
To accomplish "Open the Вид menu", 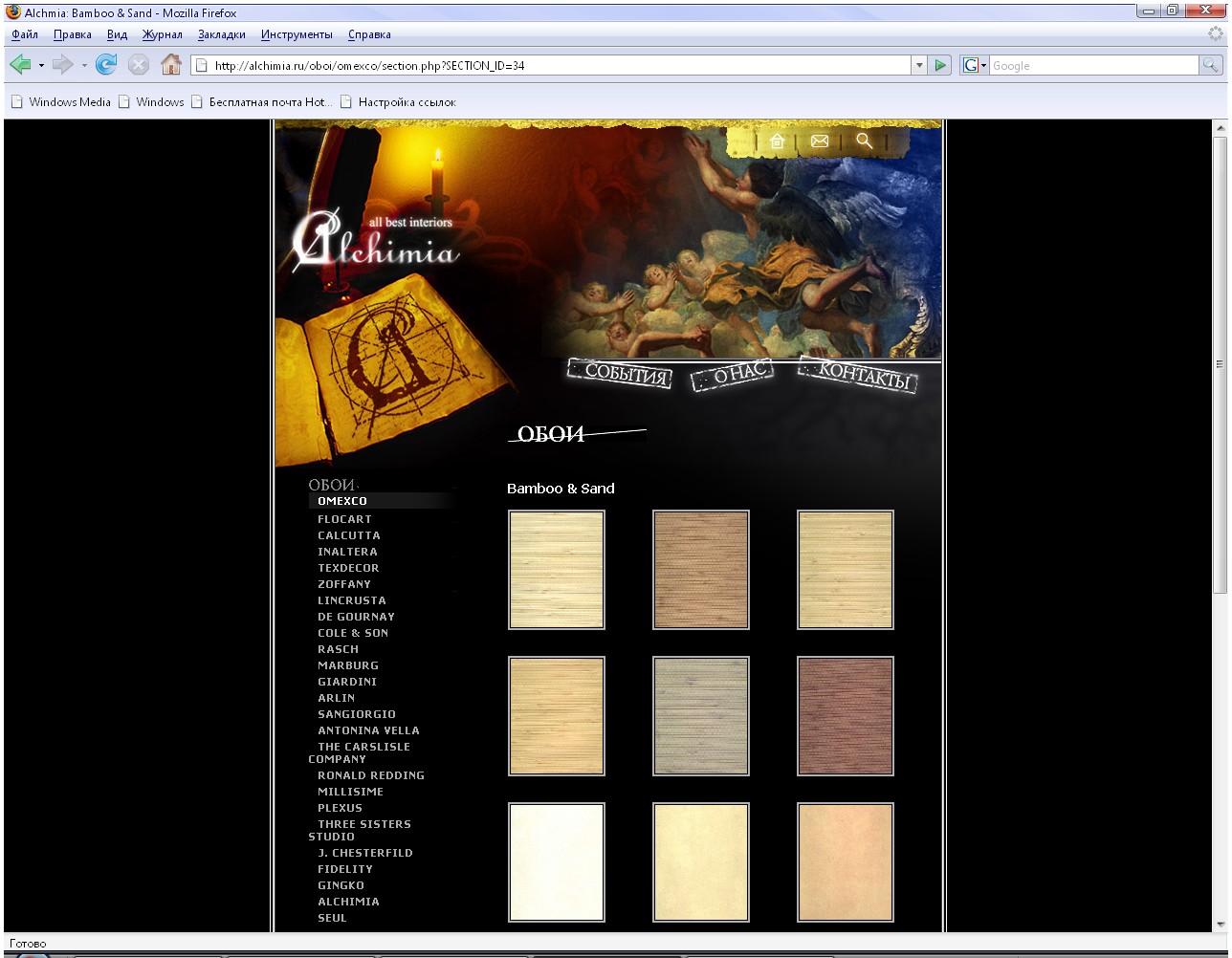I will click(117, 34).
